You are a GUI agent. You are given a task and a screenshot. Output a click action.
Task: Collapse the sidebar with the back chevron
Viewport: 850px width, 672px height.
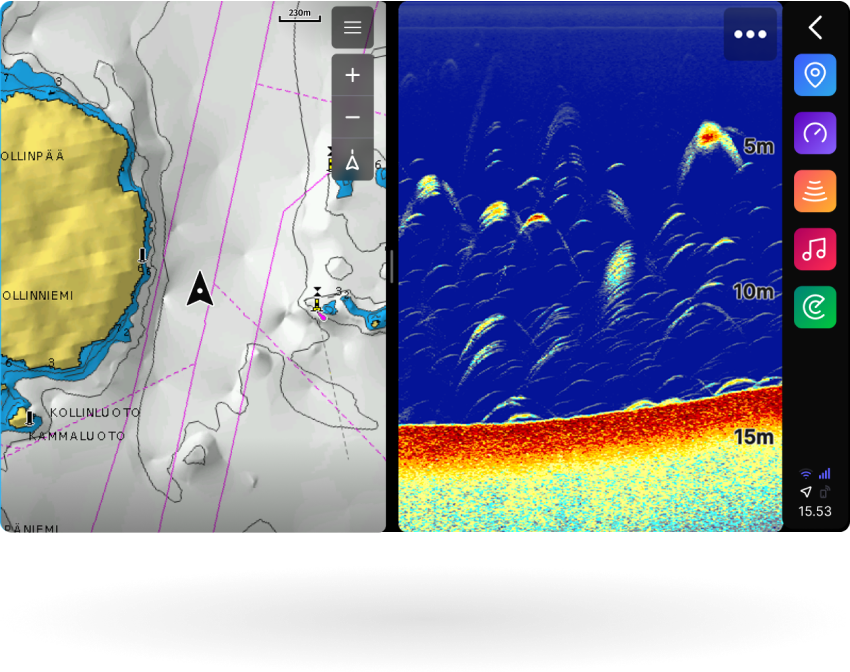(815, 27)
